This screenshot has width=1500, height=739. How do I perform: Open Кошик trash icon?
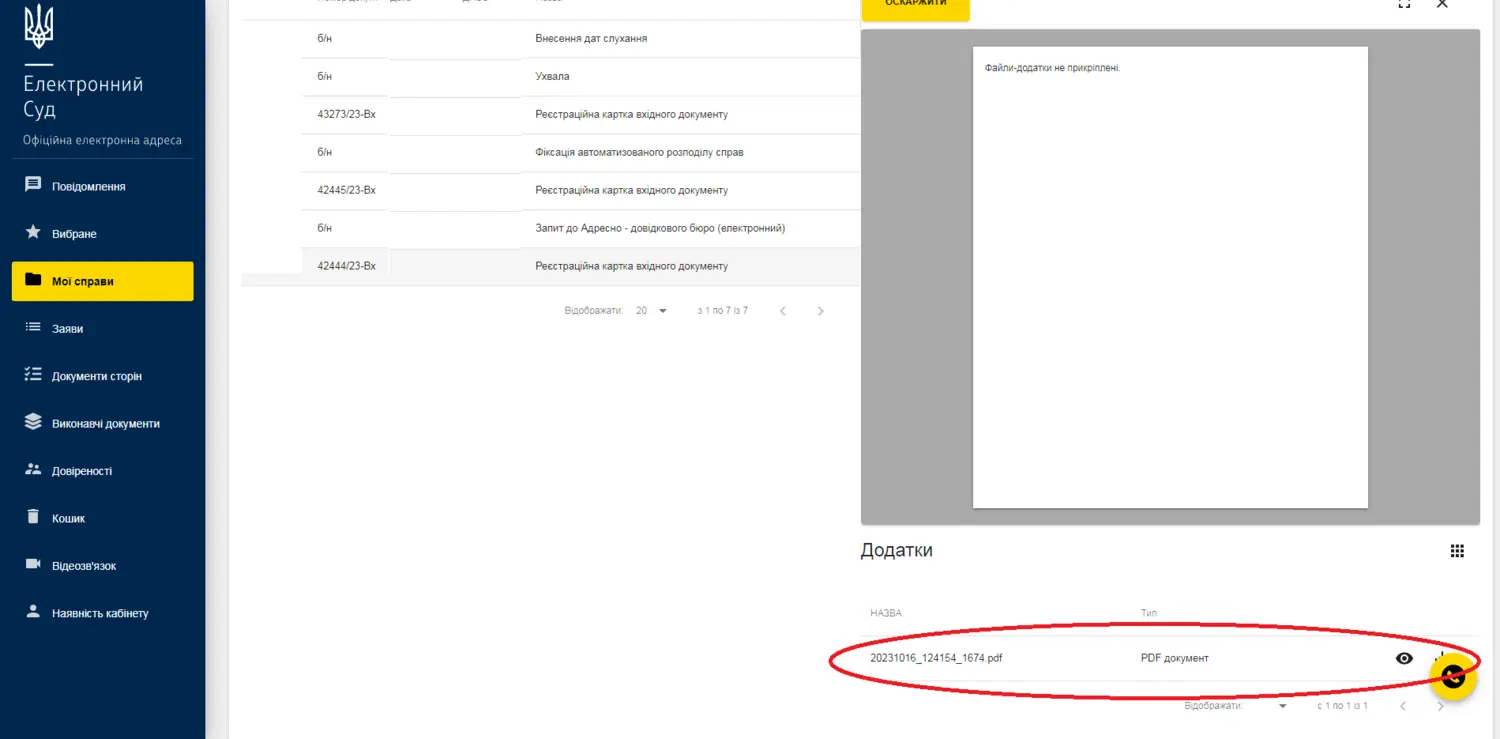point(33,518)
